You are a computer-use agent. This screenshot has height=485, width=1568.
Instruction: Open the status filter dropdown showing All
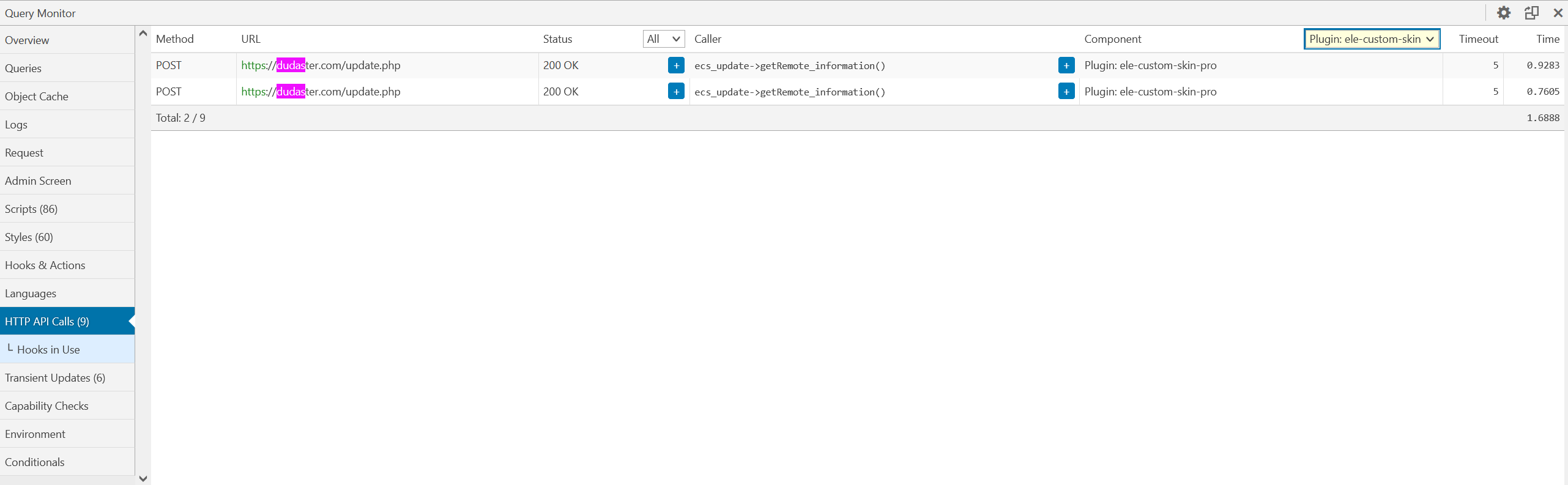[663, 39]
